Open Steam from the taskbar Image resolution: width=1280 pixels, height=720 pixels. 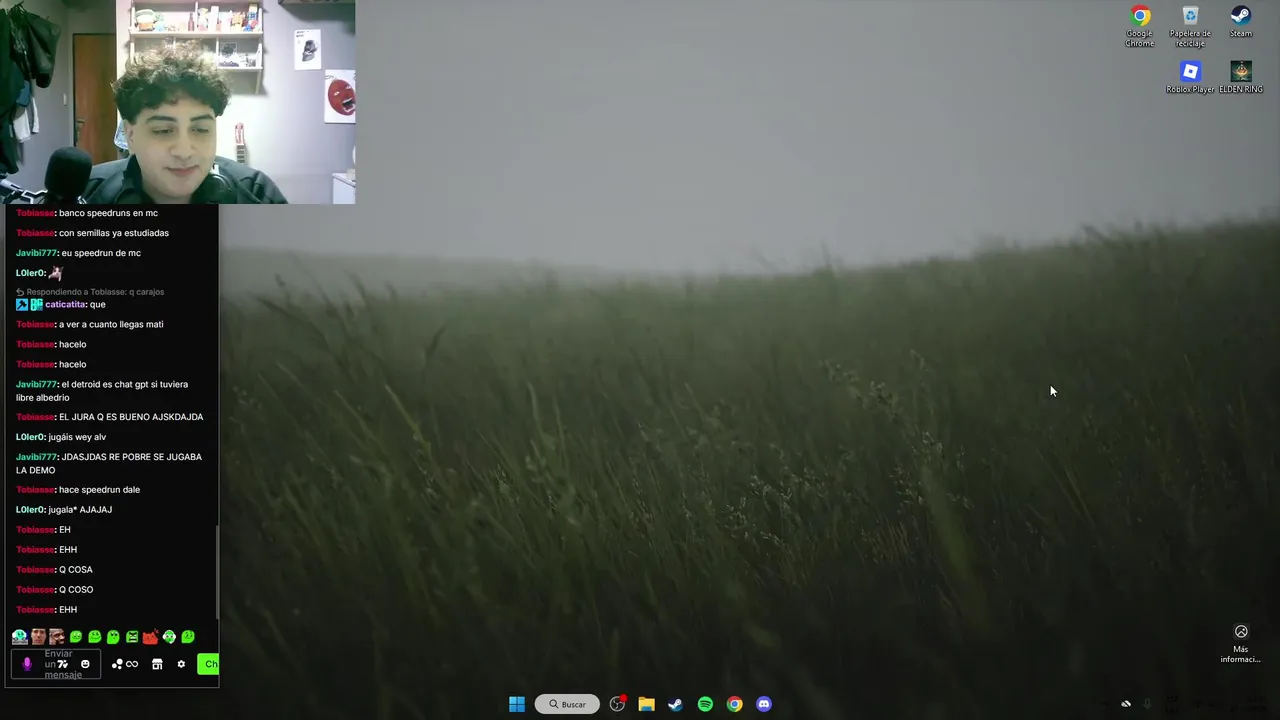pyautogui.click(x=676, y=704)
